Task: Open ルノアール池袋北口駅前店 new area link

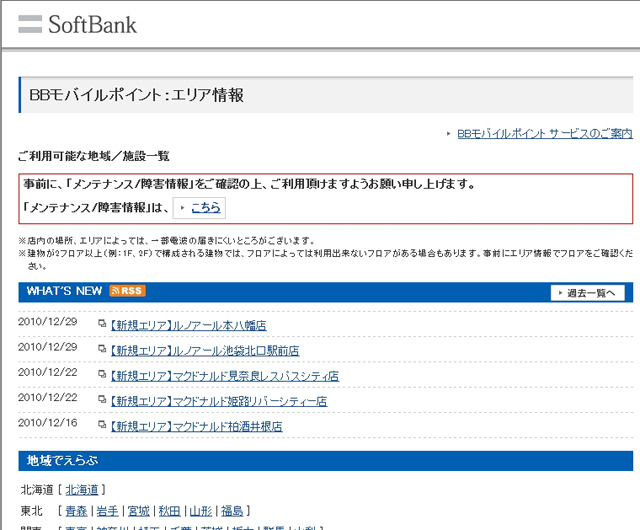Action: pyautogui.click(x=204, y=351)
